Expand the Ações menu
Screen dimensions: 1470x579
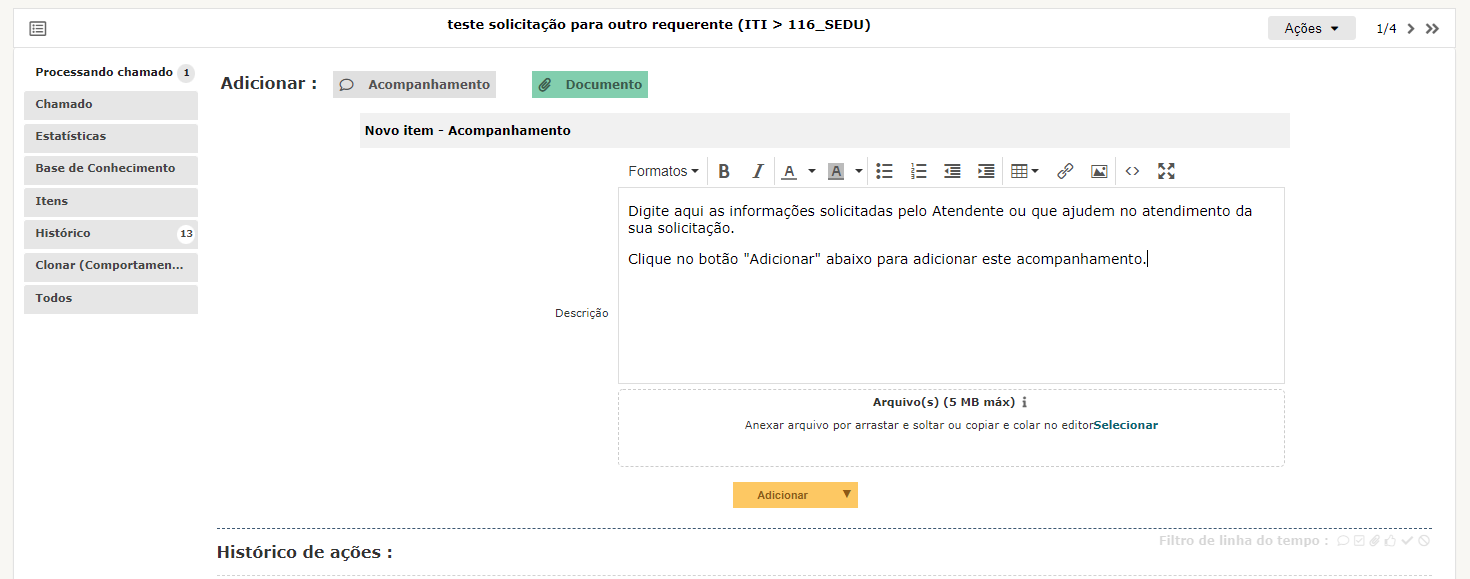click(1311, 28)
